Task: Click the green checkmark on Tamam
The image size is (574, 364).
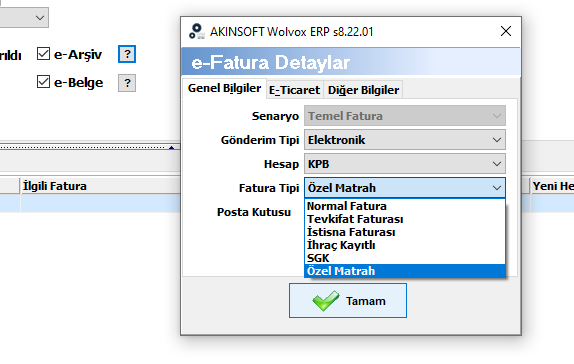Action: [x=325, y=301]
